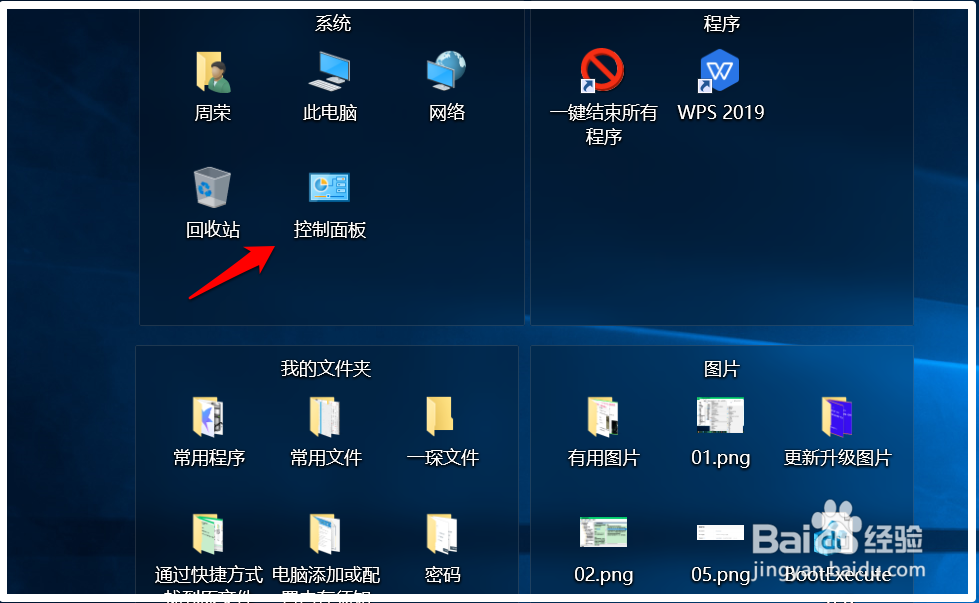The width and height of the screenshot is (979, 603).
Task: Run the 一键结束所有程序 tool
Action: 601,72
